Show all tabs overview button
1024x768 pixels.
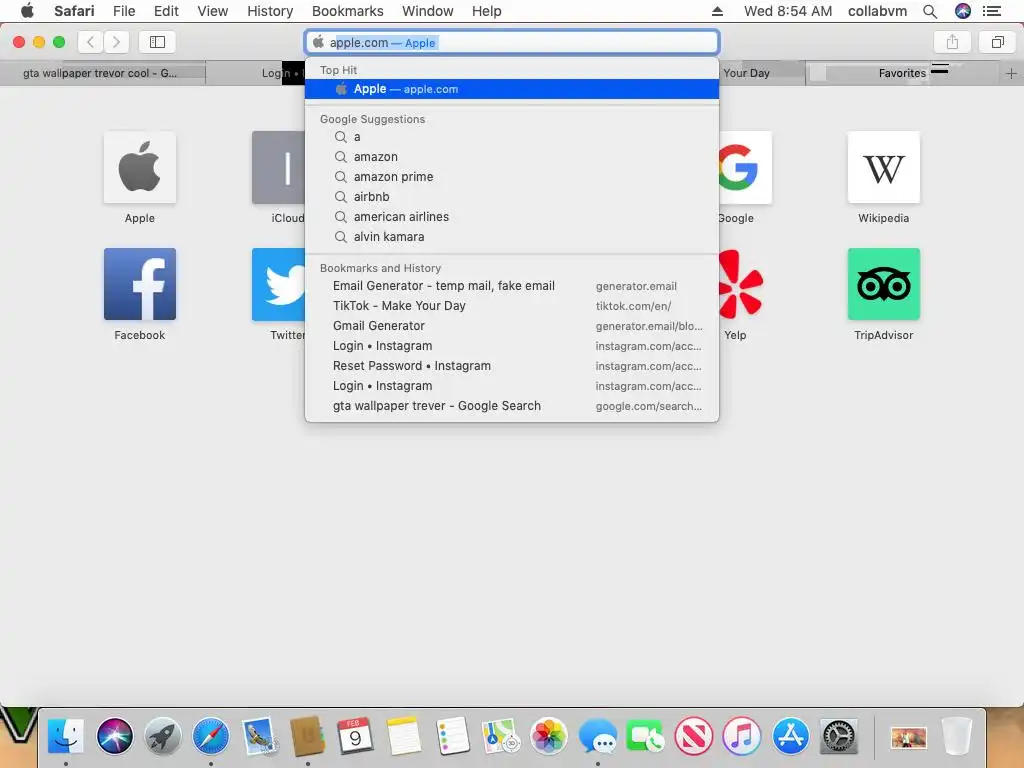pos(997,42)
